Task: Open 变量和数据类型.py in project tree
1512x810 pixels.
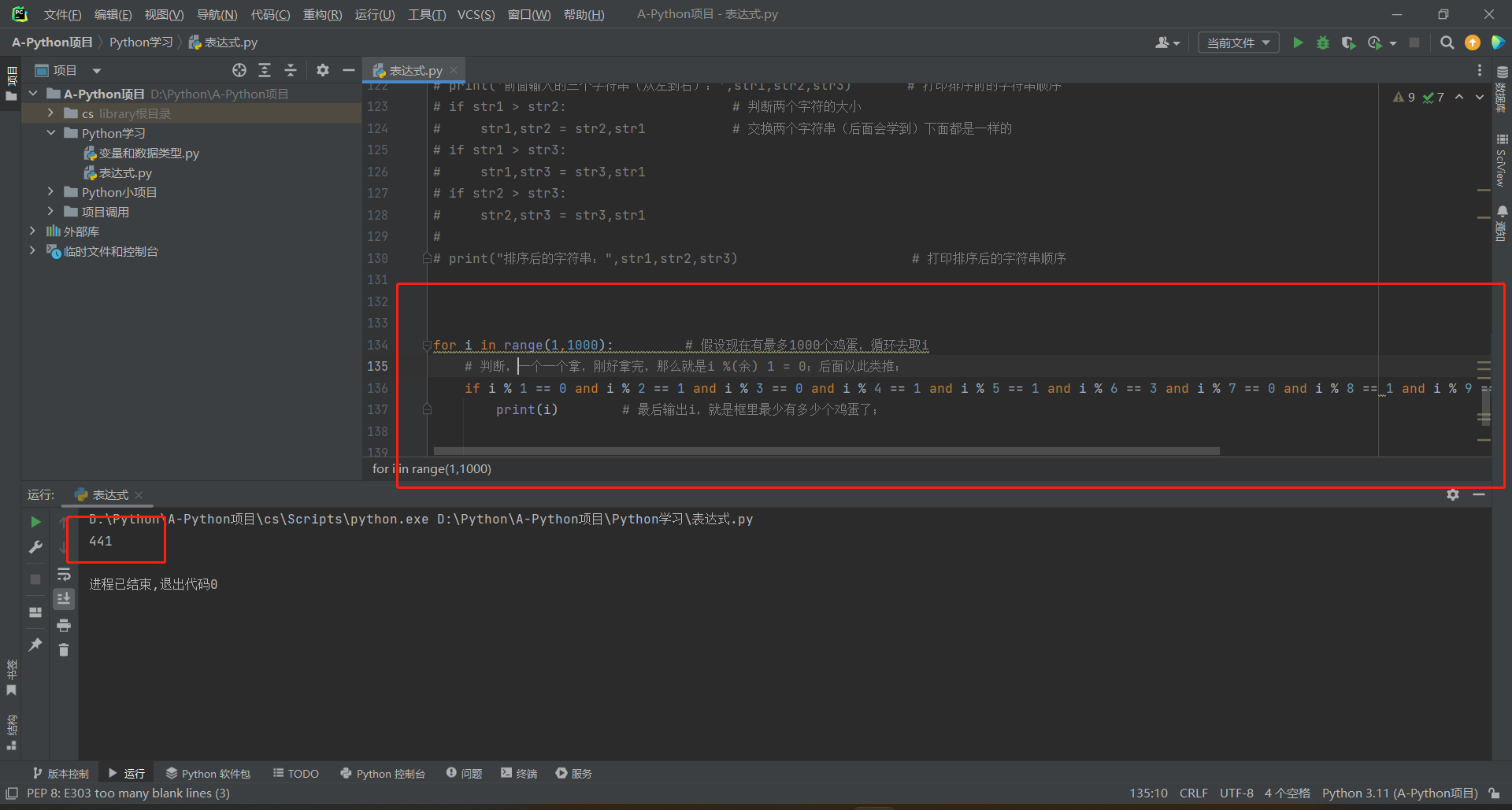Action: point(148,153)
